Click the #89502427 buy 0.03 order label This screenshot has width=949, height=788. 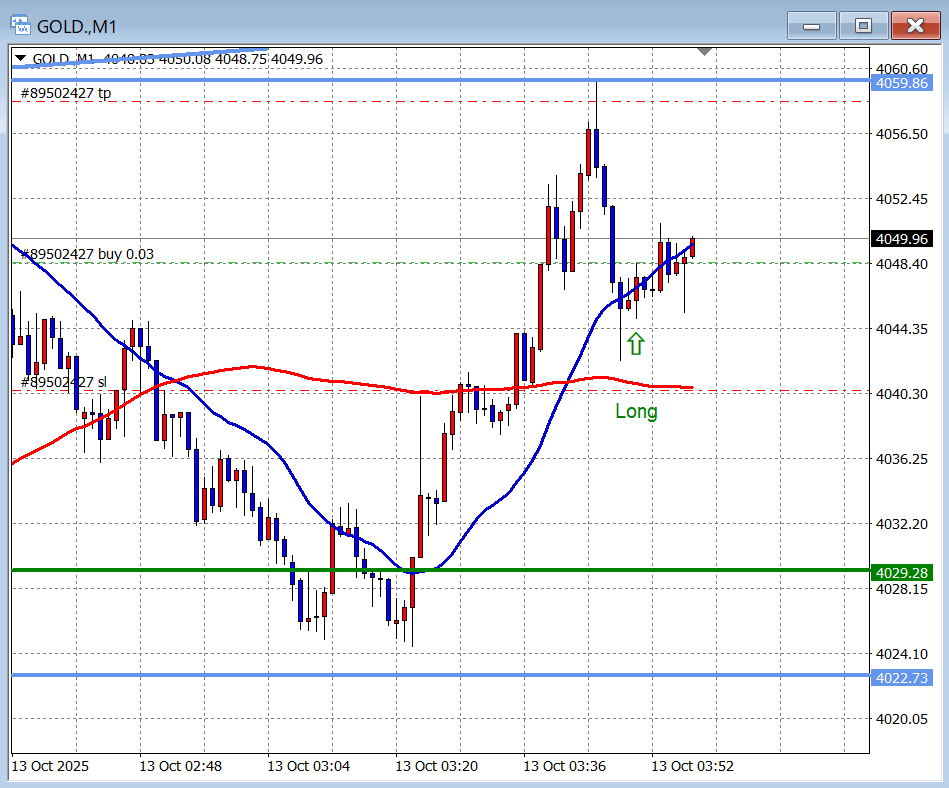87,254
